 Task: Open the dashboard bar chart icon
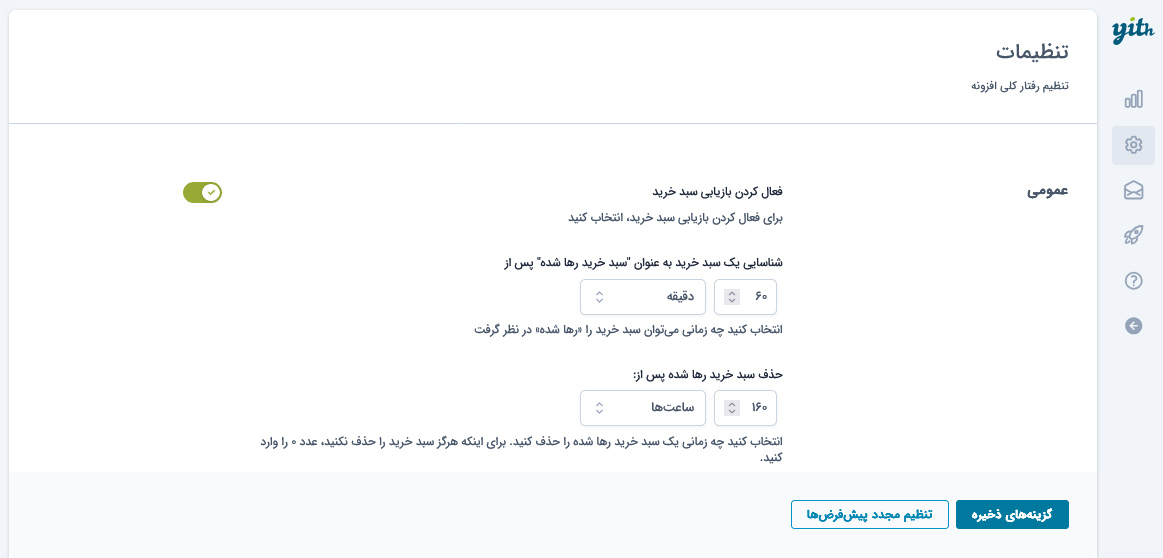[1133, 100]
